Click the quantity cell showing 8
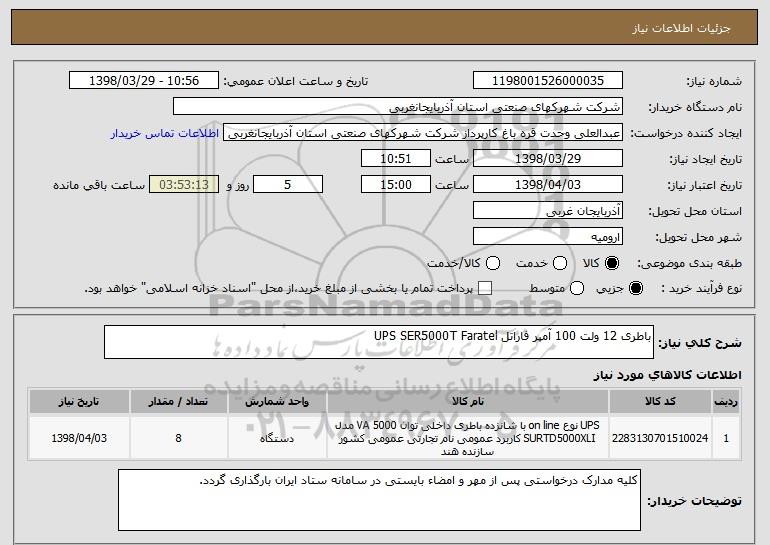The width and height of the screenshot is (770, 545). click(x=178, y=438)
